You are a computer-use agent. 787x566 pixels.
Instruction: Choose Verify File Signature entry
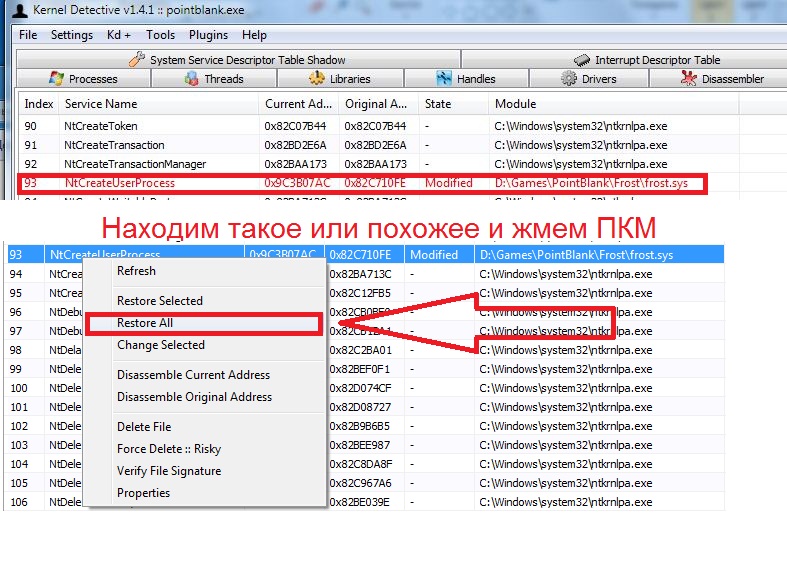pos(168,471)
